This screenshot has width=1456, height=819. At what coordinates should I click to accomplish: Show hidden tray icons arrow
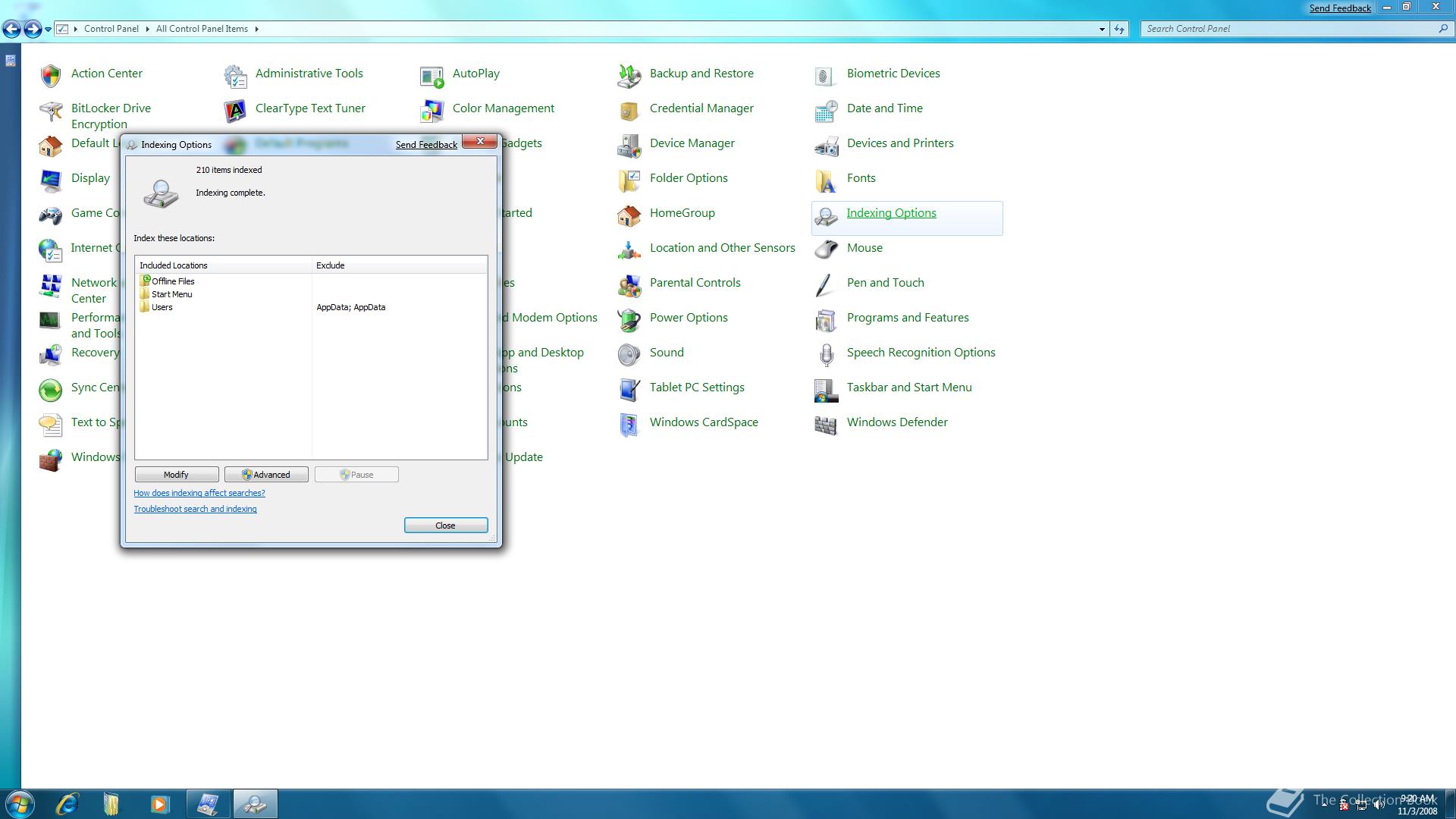pyautogui.click(x=1325, y=804)
